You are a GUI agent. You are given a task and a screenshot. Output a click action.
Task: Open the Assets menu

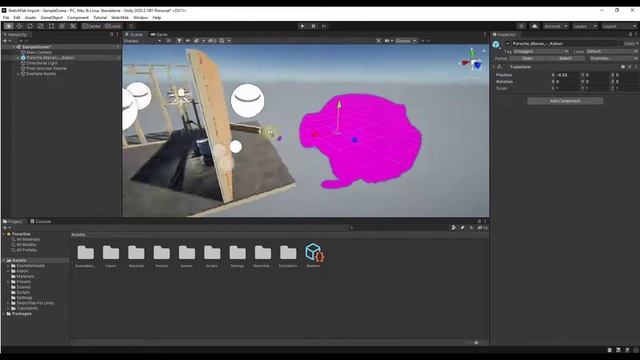(31, 18)
